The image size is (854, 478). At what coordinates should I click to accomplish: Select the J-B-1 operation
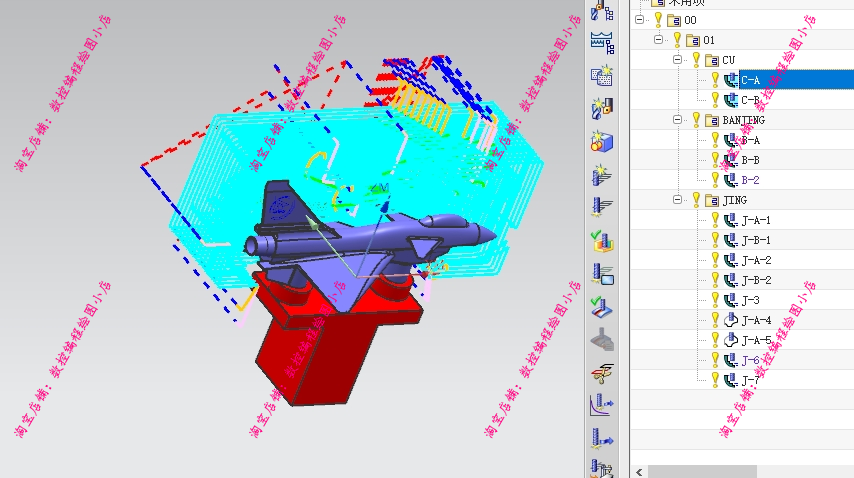(756, 240)
